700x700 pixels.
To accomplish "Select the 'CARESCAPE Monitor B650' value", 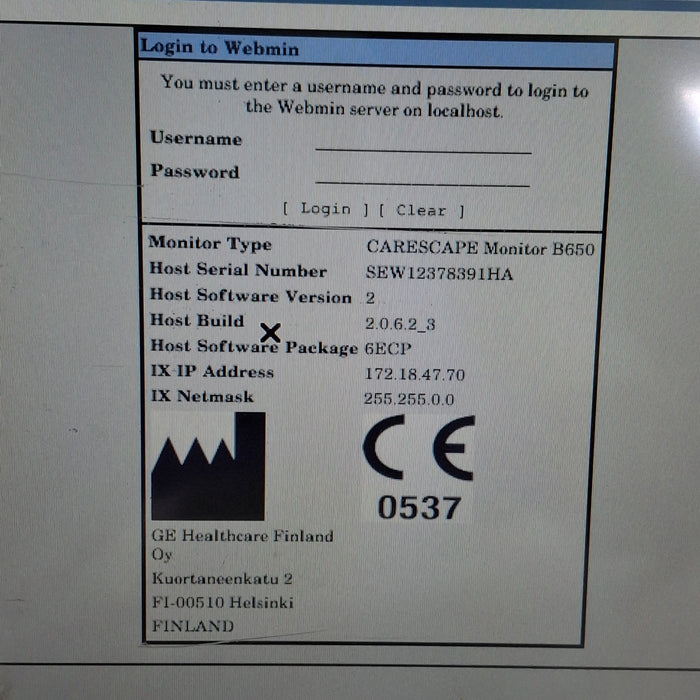I will tap(481, 248).
